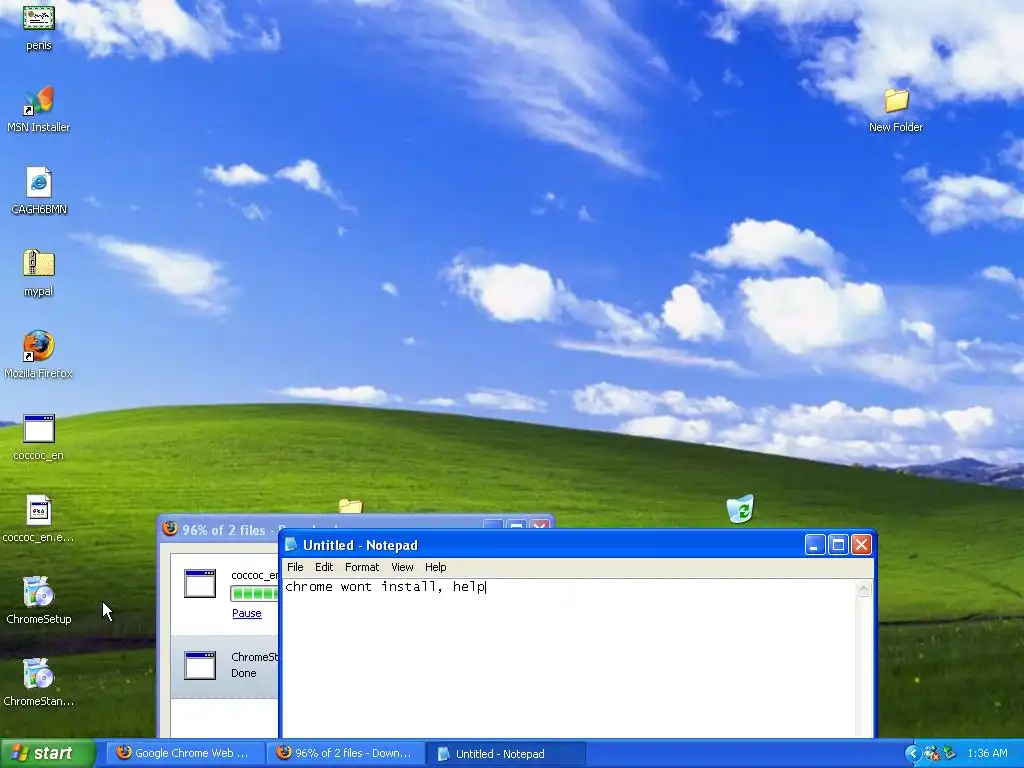This screenshot has height=768, width=1024.
Task: Minimize the Notepad window
Action: tap(814, 545)
